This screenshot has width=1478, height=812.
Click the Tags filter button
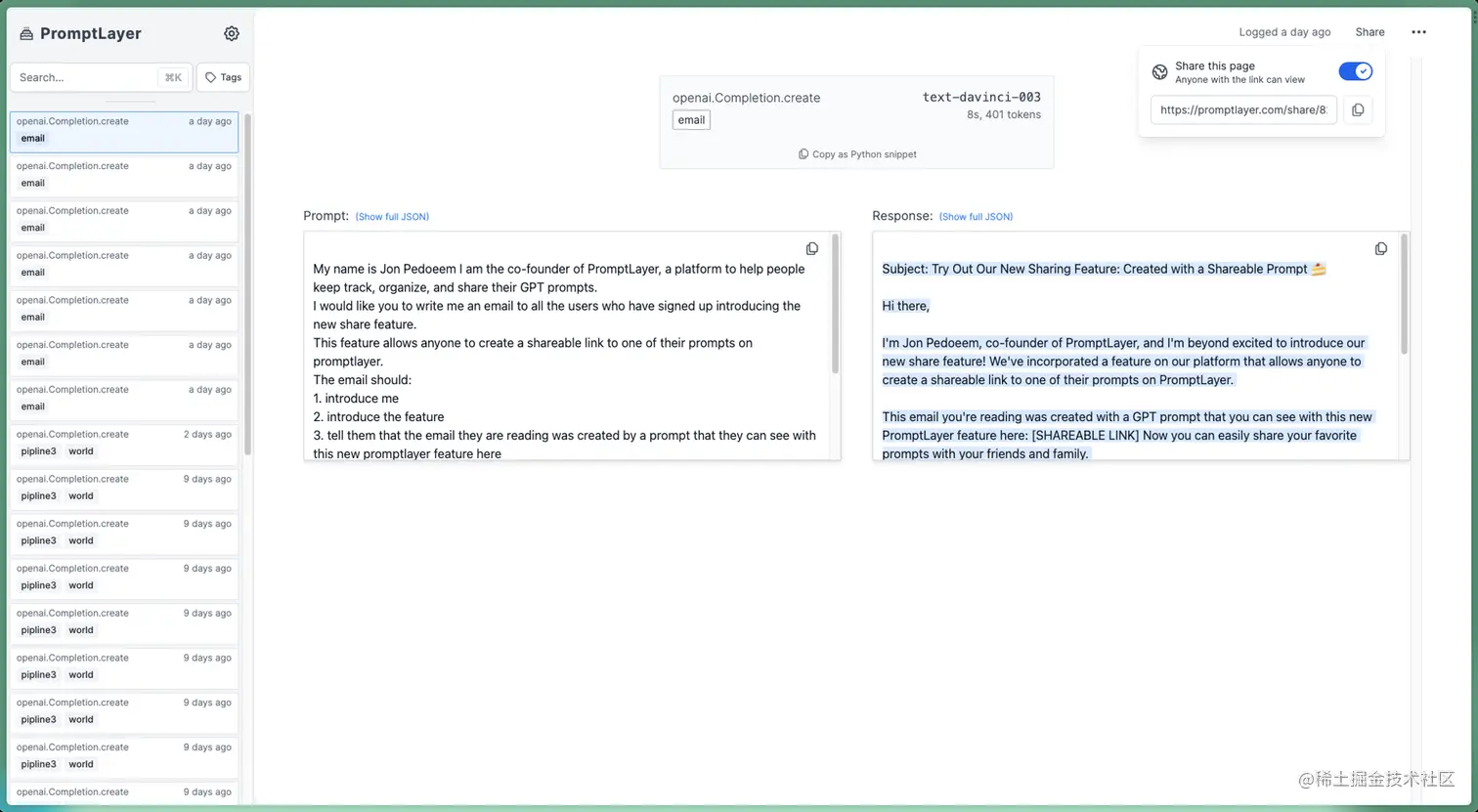(x=223, y=77)
